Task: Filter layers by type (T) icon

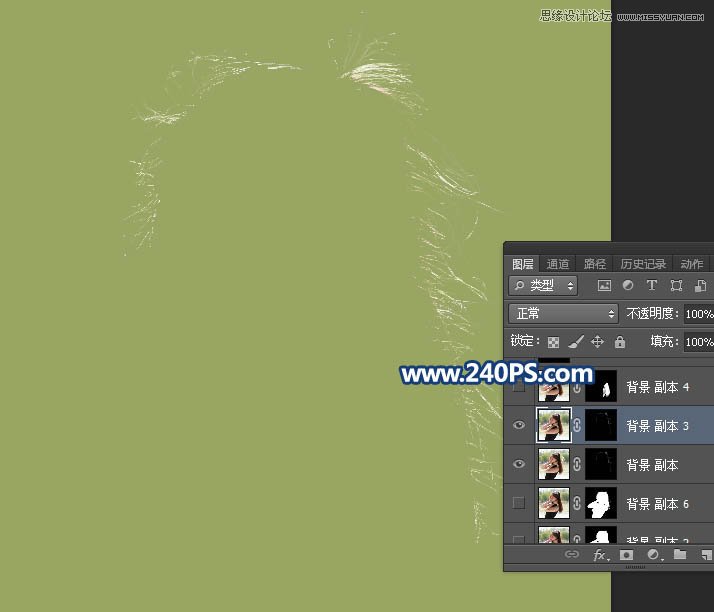Action: [652, 286]
